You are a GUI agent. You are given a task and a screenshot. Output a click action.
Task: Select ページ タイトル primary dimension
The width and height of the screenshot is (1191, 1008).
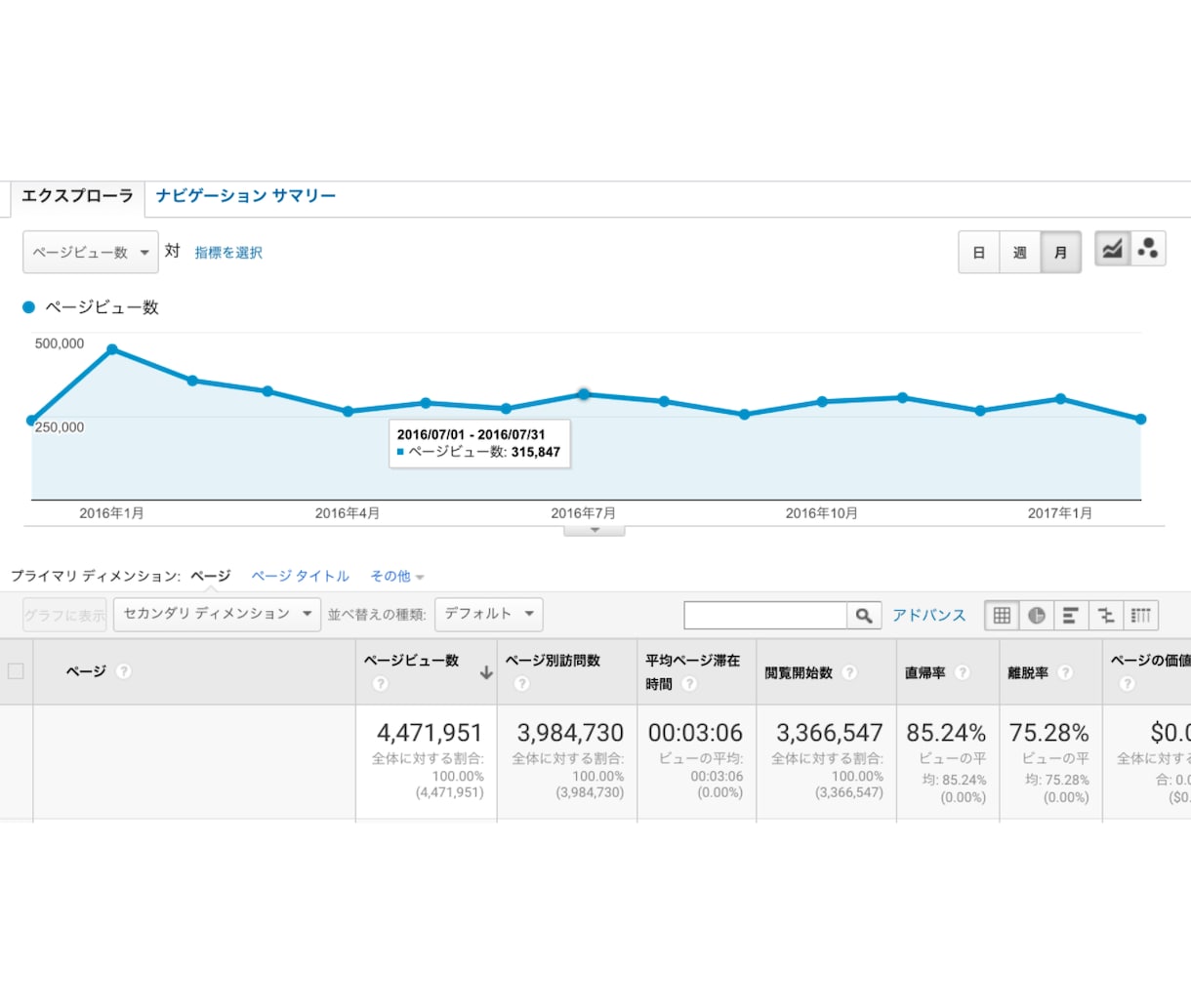[301, 576]
